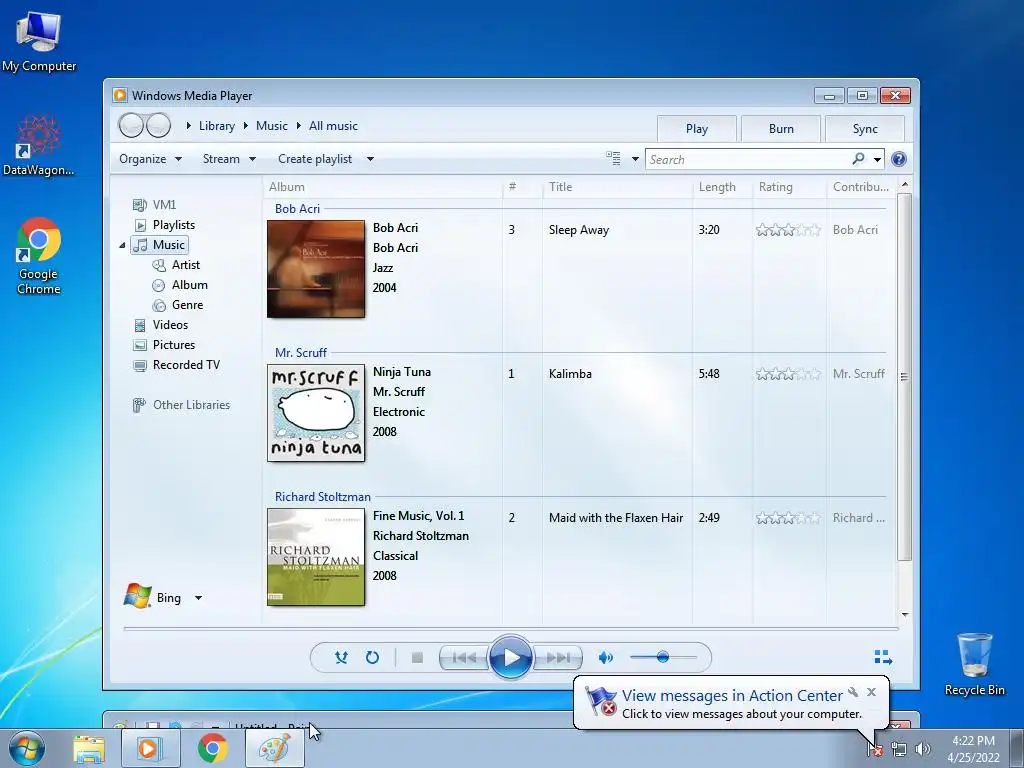
Task: Click the Fine Music Vol. 1 album cover
Action: coord(316,557)
